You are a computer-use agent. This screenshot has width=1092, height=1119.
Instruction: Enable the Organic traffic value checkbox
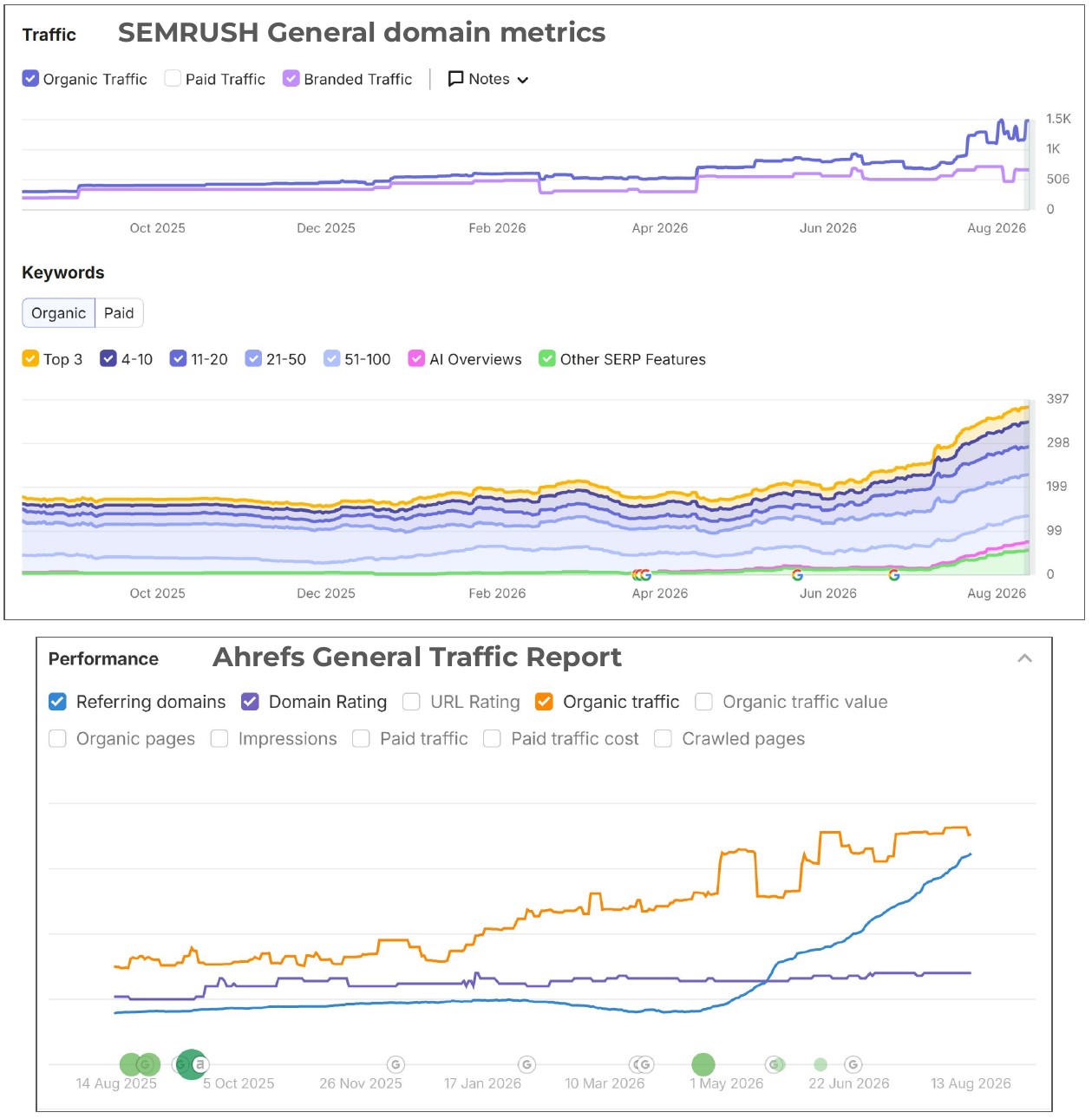tap(703, 702)
